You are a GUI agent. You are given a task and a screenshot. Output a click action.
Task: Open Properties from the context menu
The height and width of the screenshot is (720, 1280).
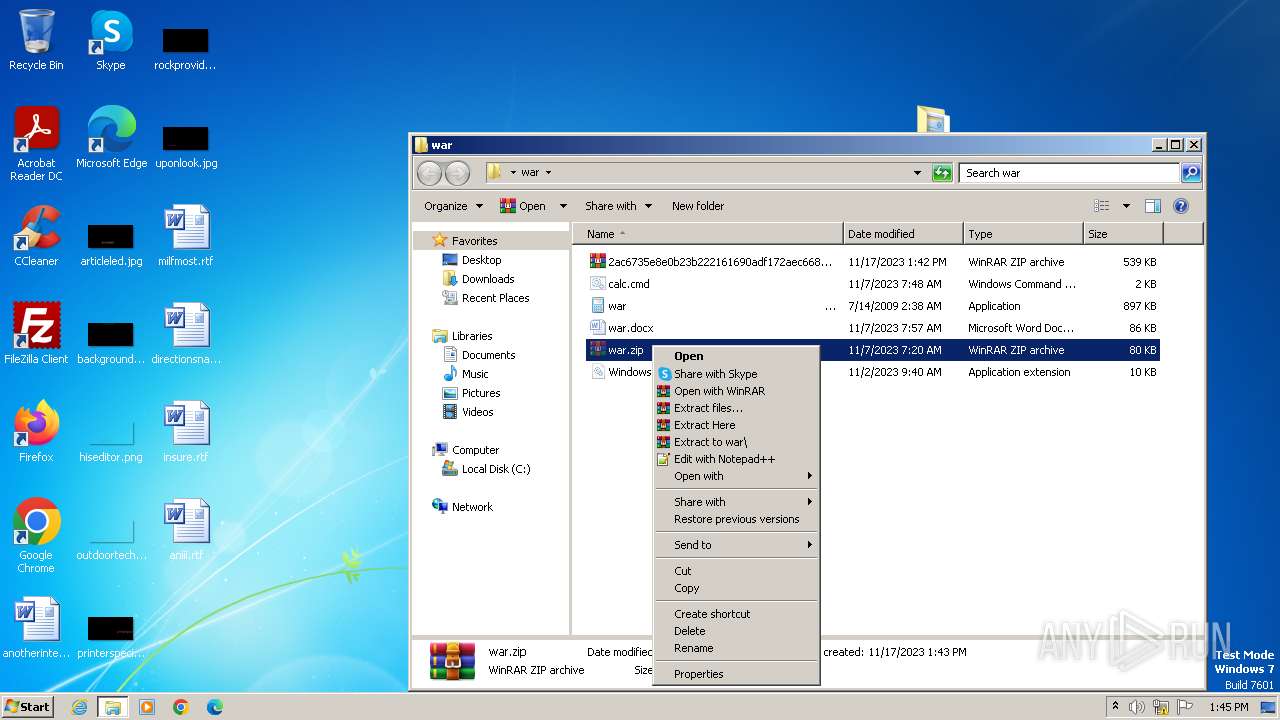736,674
